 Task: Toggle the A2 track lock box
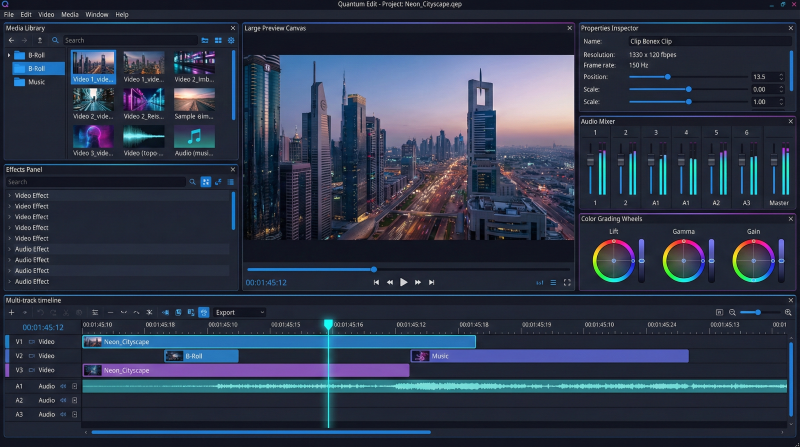click(74, 400)
